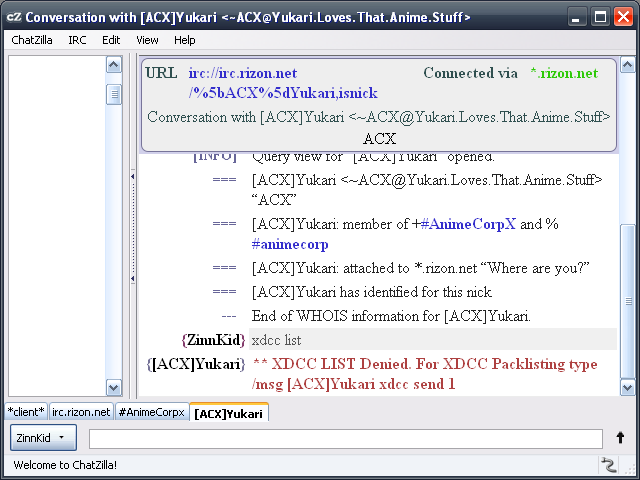The image size is (640, 480).
Task: Open the View menu
Action: coord(147,40)
